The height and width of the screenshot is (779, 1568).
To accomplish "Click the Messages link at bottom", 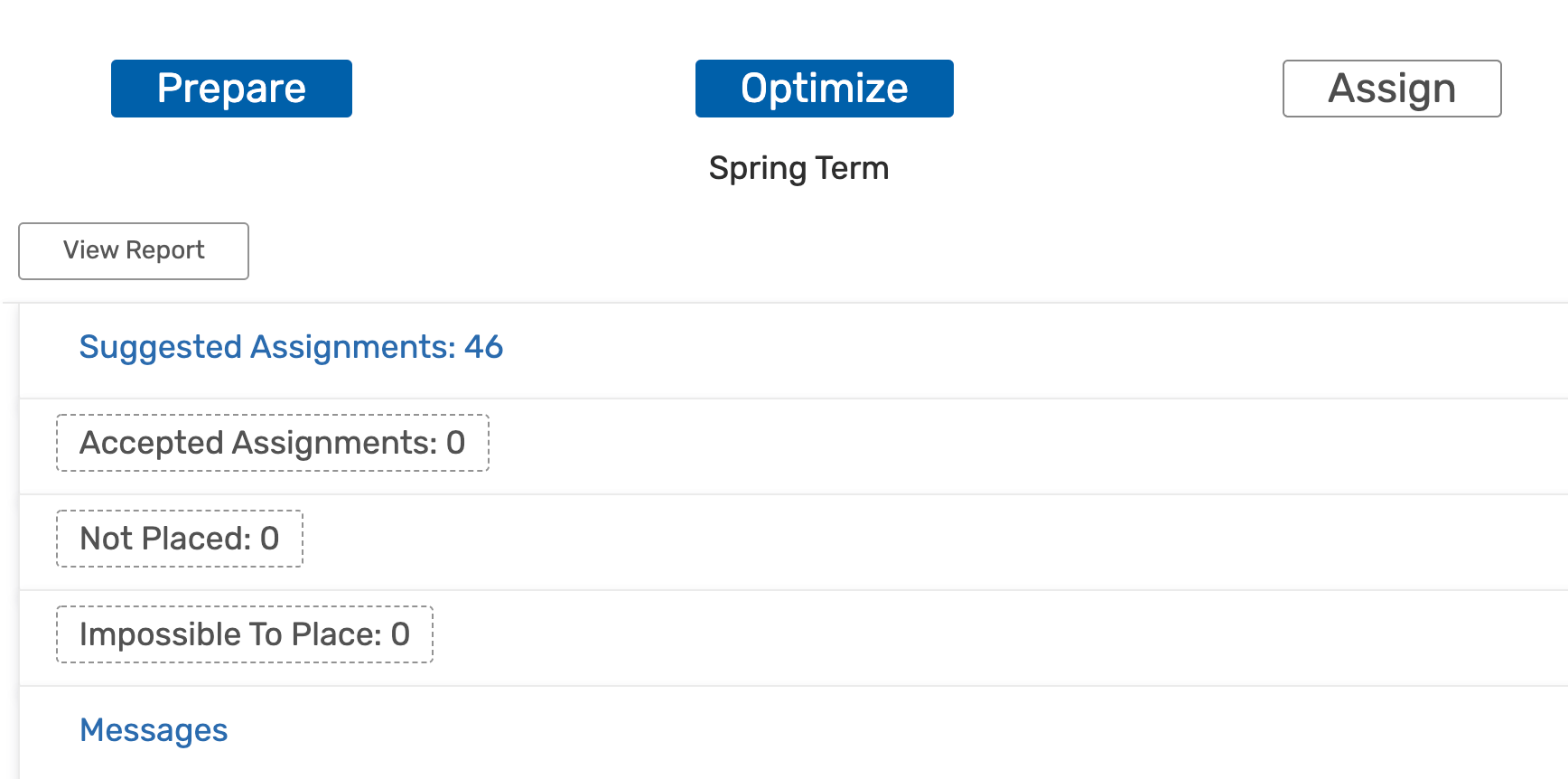I will (154, 730).
